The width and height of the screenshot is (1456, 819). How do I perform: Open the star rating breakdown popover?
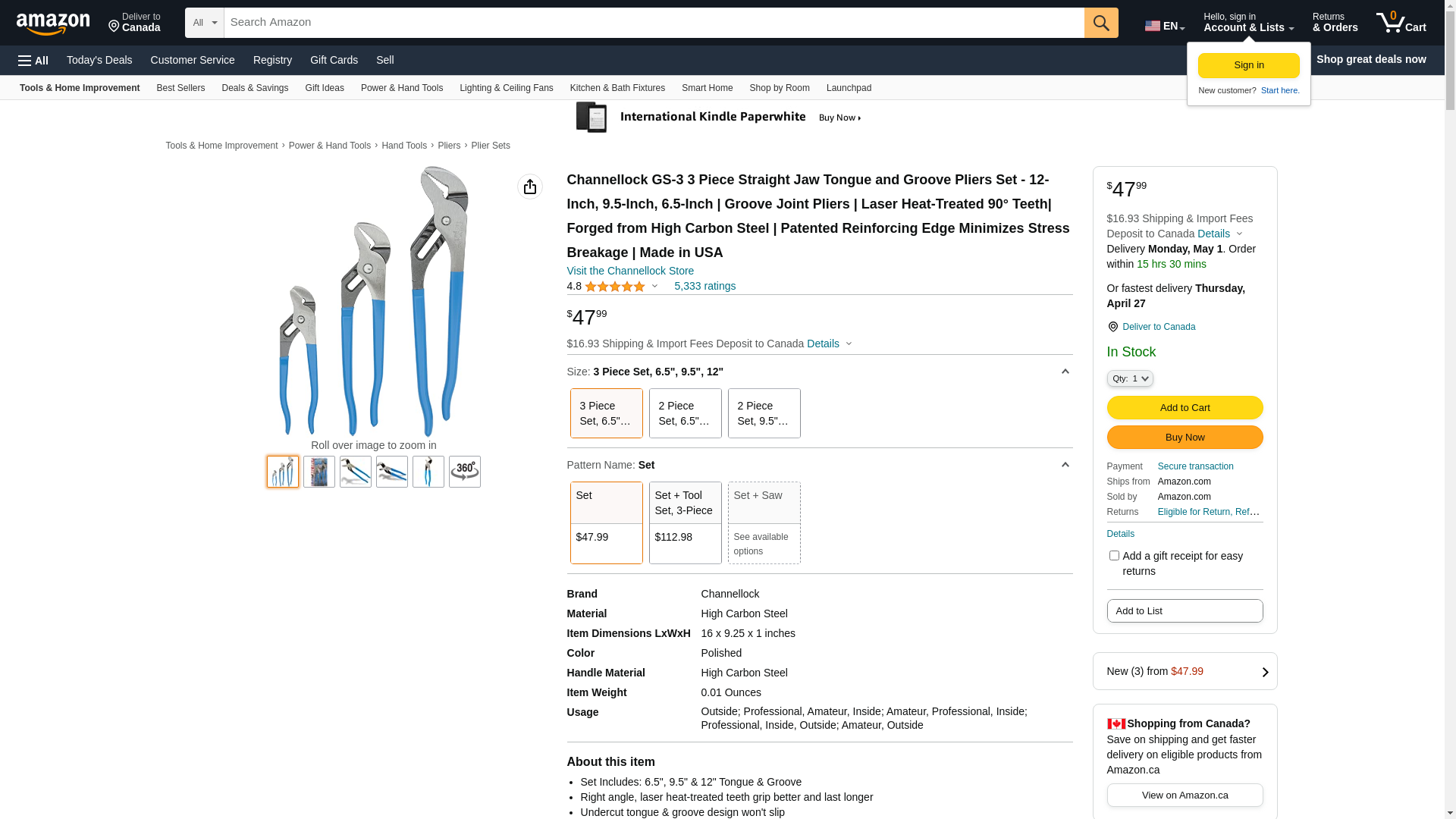tap(622, 287)
